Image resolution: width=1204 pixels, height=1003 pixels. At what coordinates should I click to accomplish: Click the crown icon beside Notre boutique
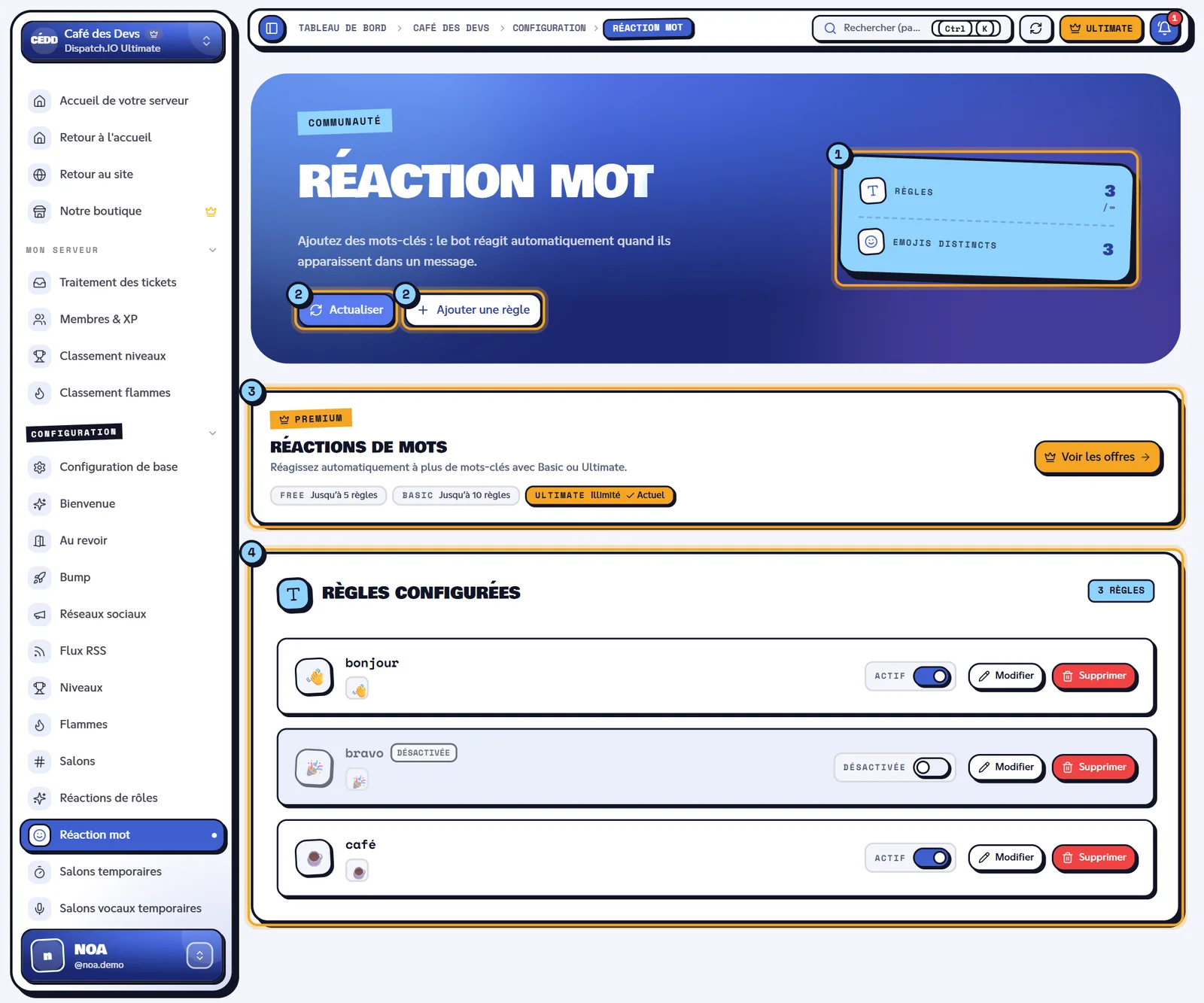[x=211, y=211]
